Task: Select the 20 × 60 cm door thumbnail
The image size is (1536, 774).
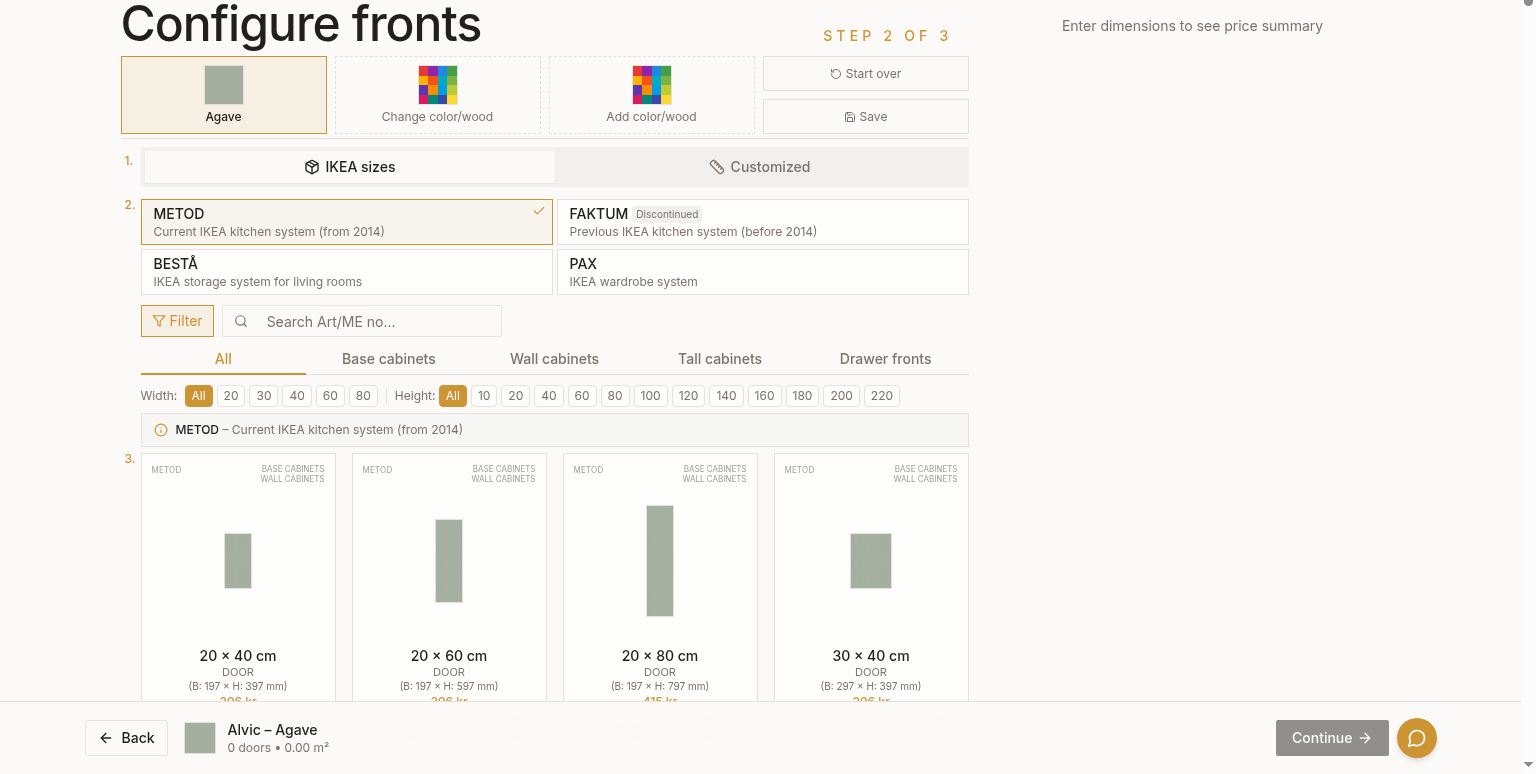Action: coord(449,561)
